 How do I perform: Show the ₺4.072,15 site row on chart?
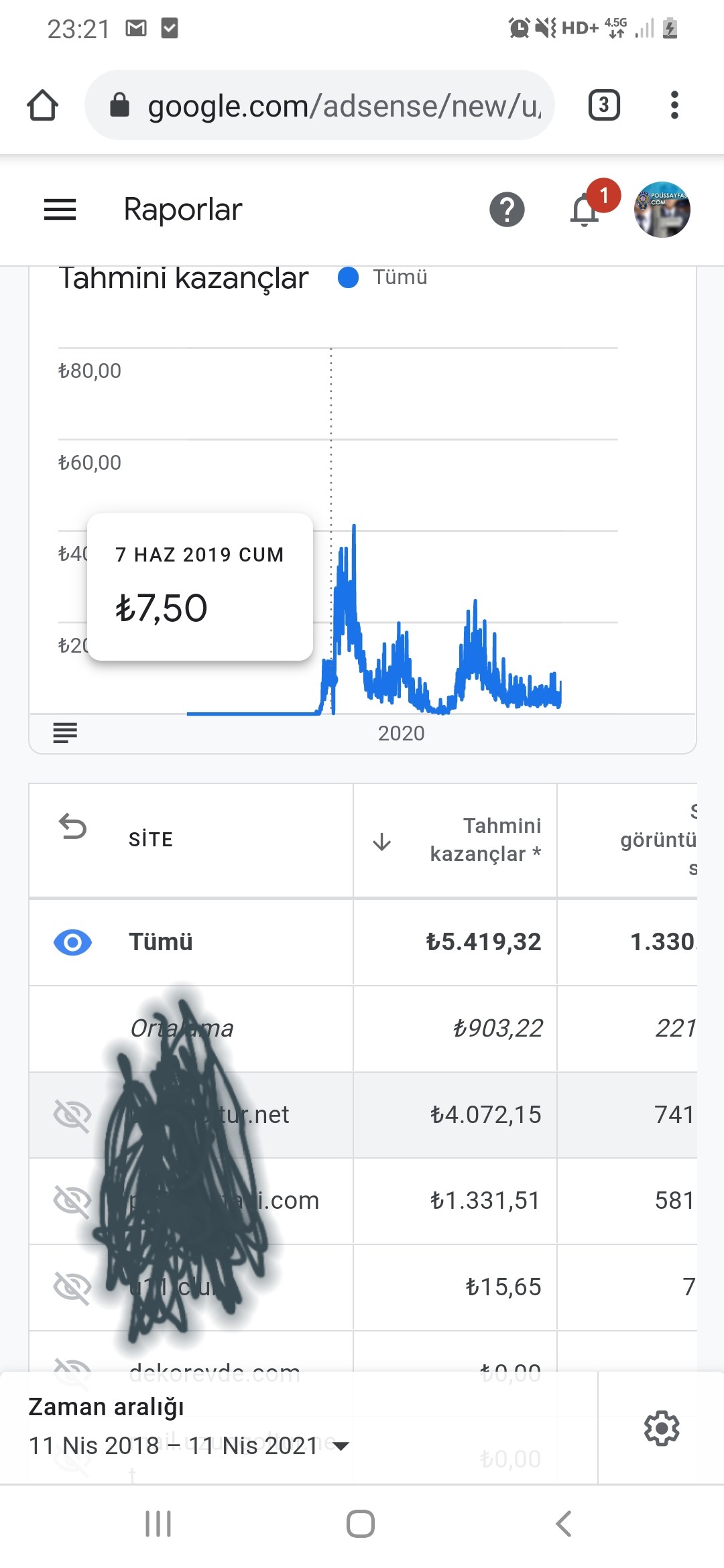(72, 1115)
